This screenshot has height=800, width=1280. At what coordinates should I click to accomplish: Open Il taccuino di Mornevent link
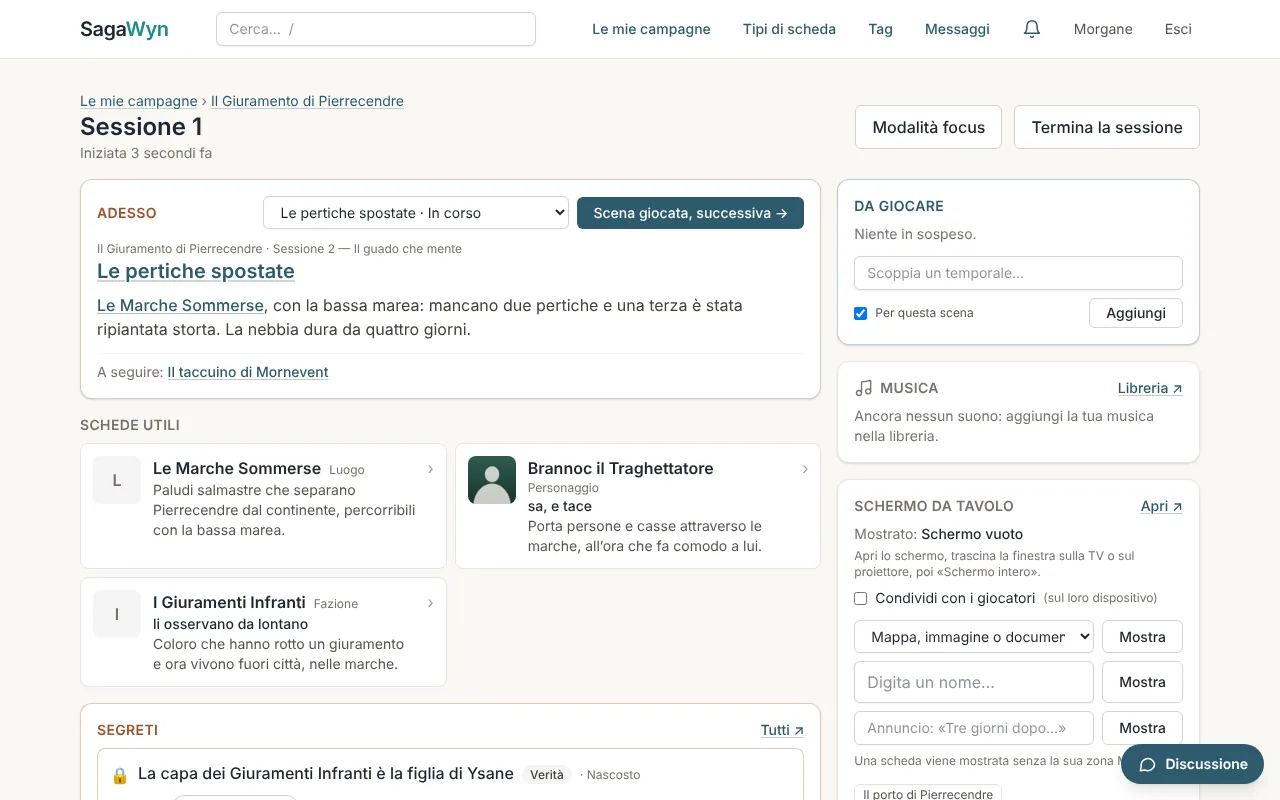click(248, 372)
